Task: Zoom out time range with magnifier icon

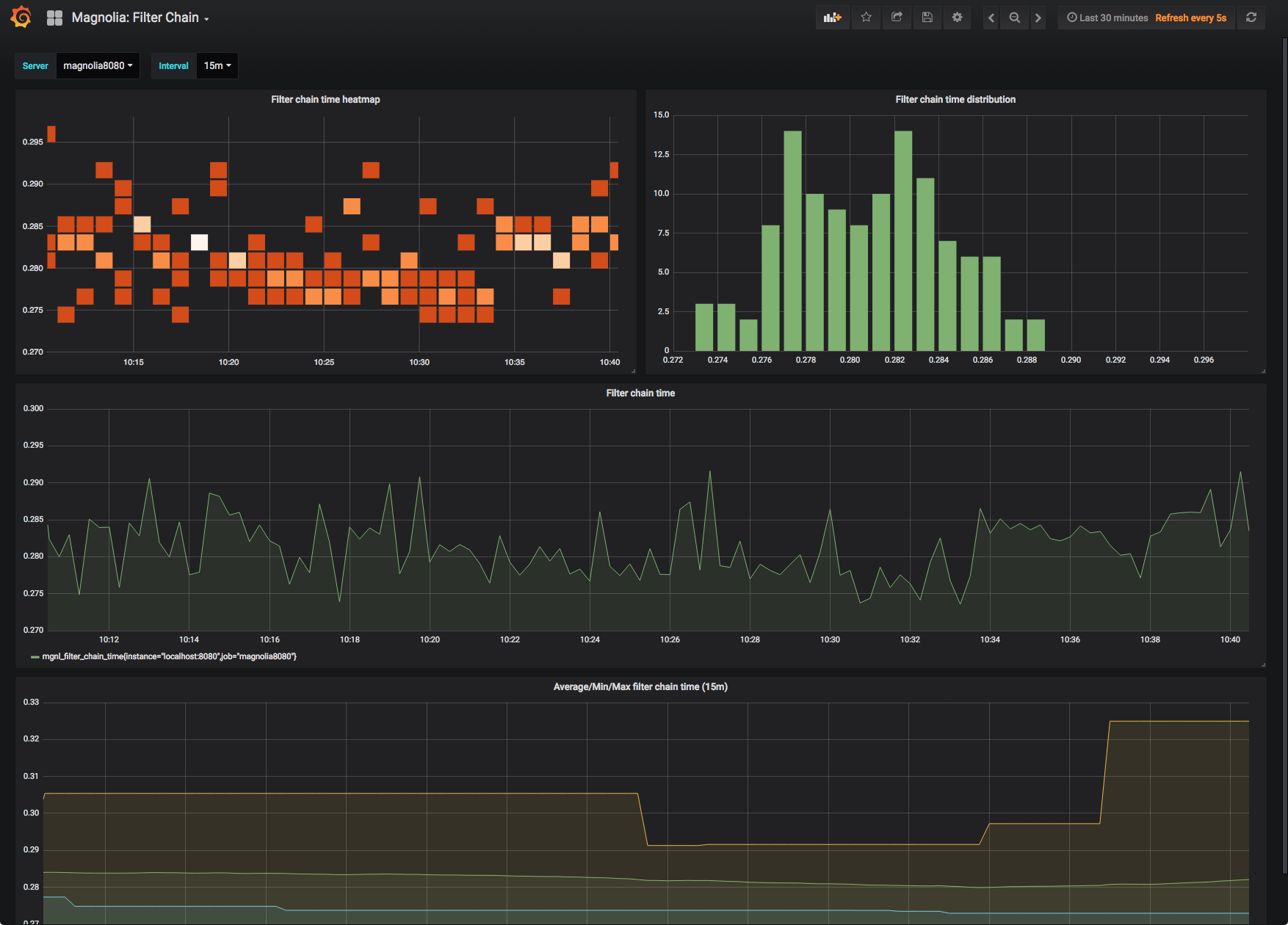Action: pos(1014,17)
